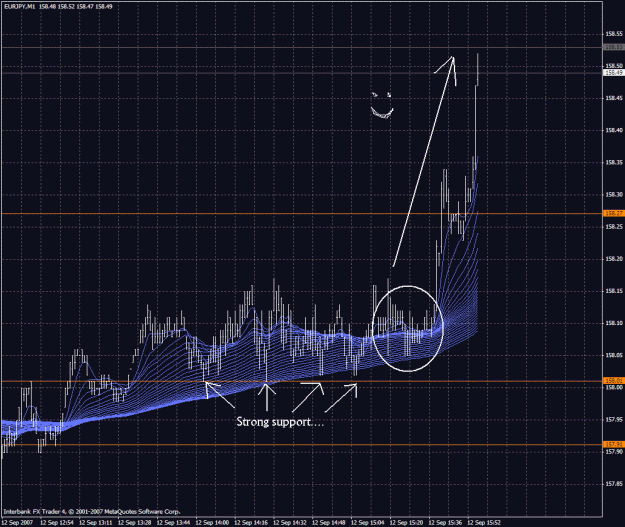Click the 158.45 price axis label

[614, 98]
